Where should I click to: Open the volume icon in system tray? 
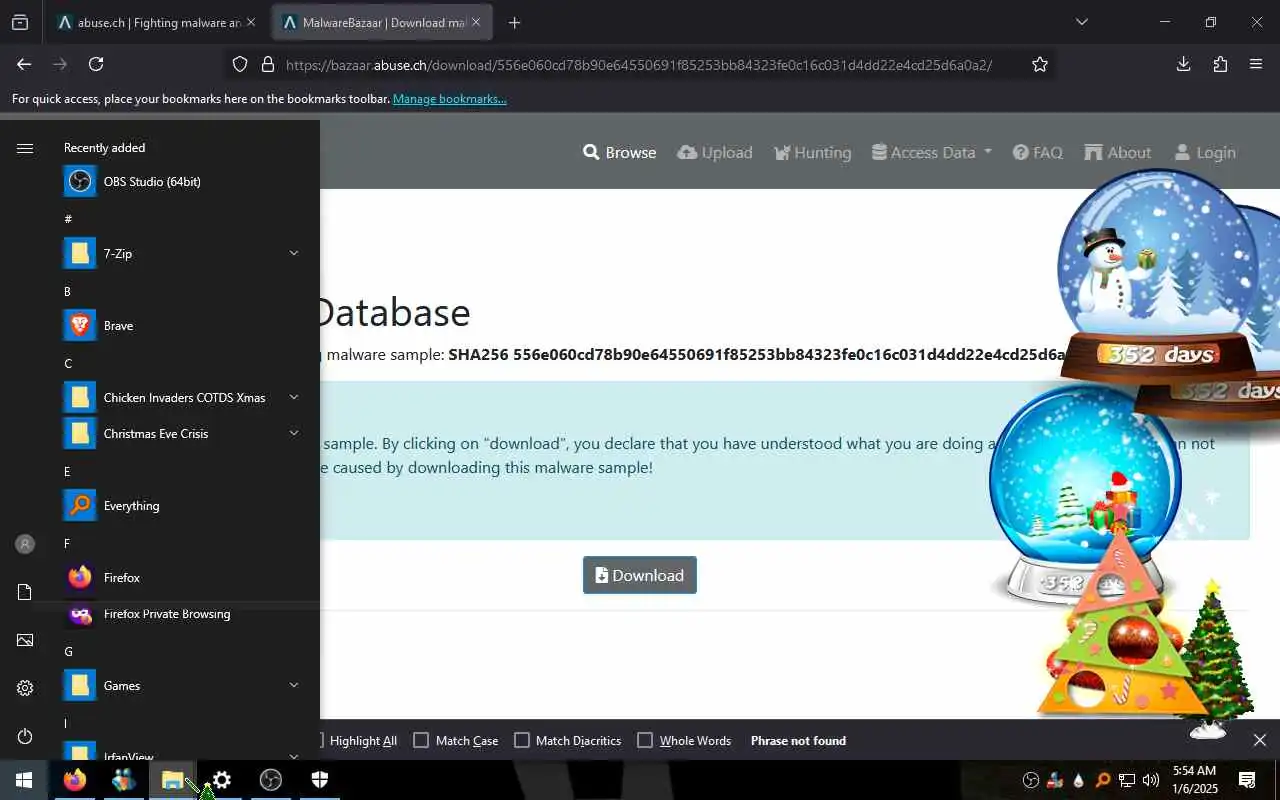pyautogui.click(x=1151, y=780)
